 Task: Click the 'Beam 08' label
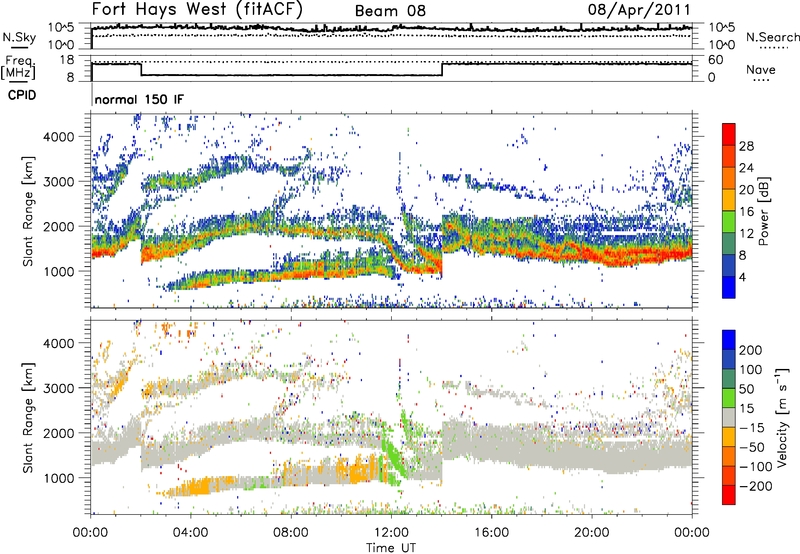pyautogui.click(x=390, y=11)
